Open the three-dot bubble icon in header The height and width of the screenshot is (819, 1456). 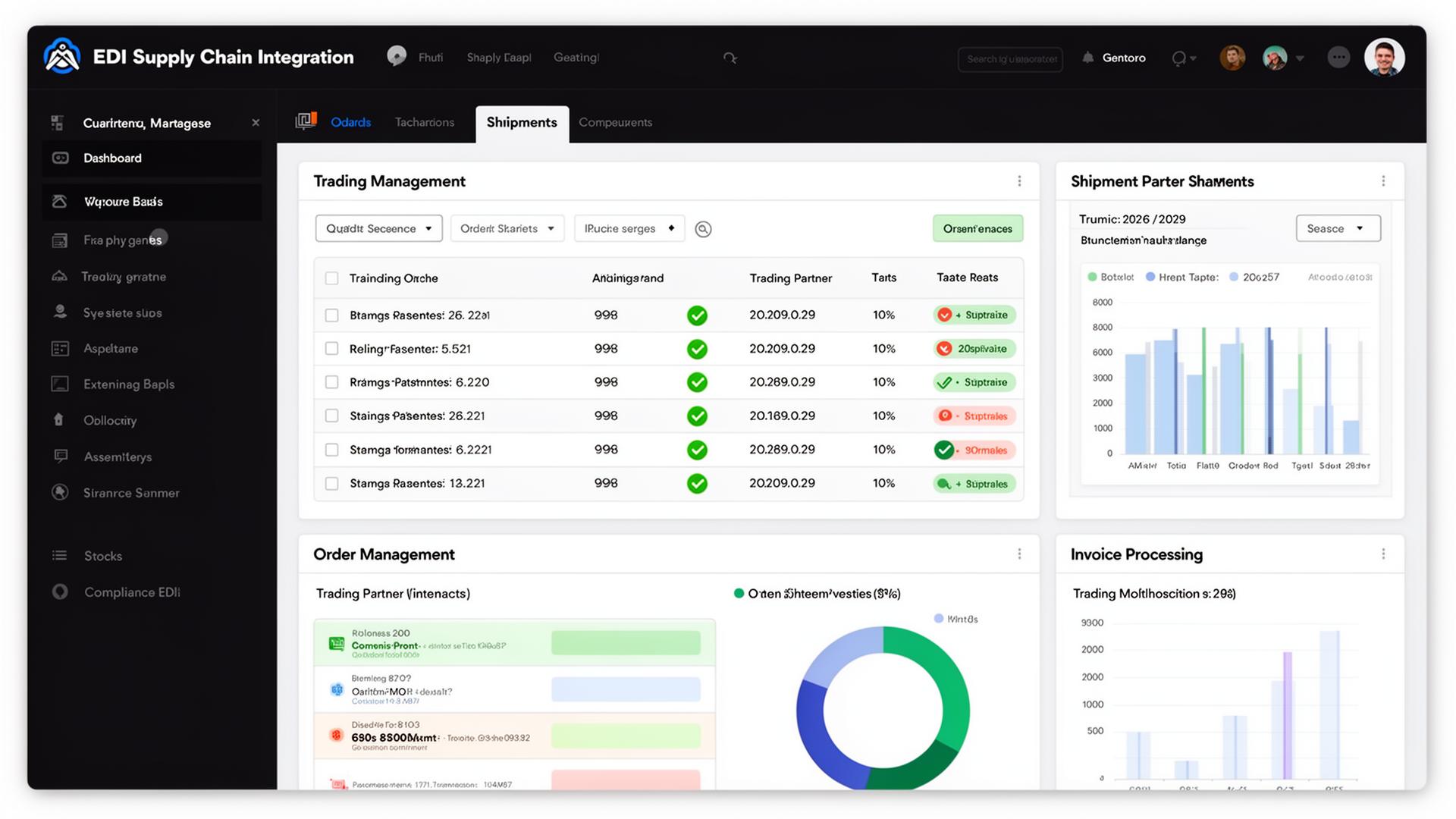point(1338,58)
